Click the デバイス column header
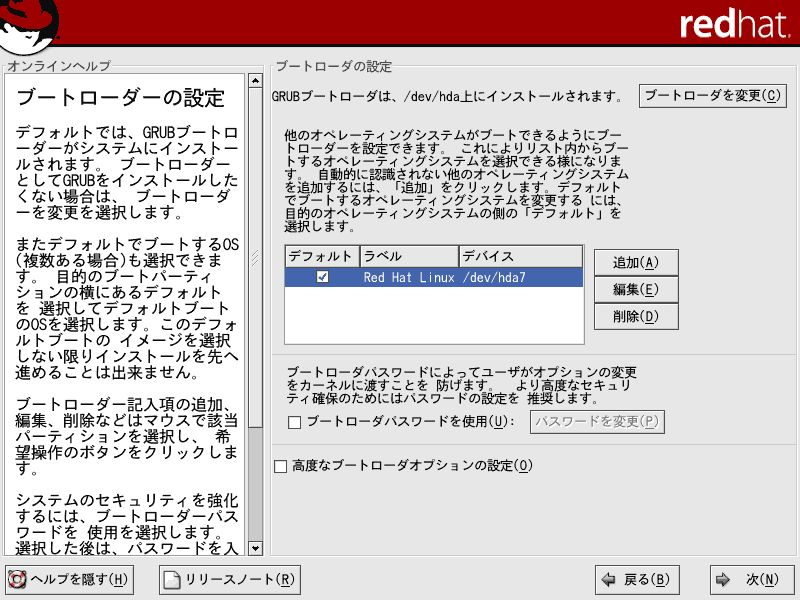 [x=520, y=257]
